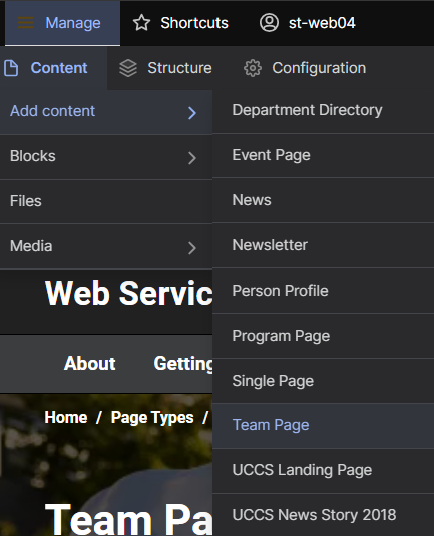
Task: Open the About navigation link
Action: (90, 363)
